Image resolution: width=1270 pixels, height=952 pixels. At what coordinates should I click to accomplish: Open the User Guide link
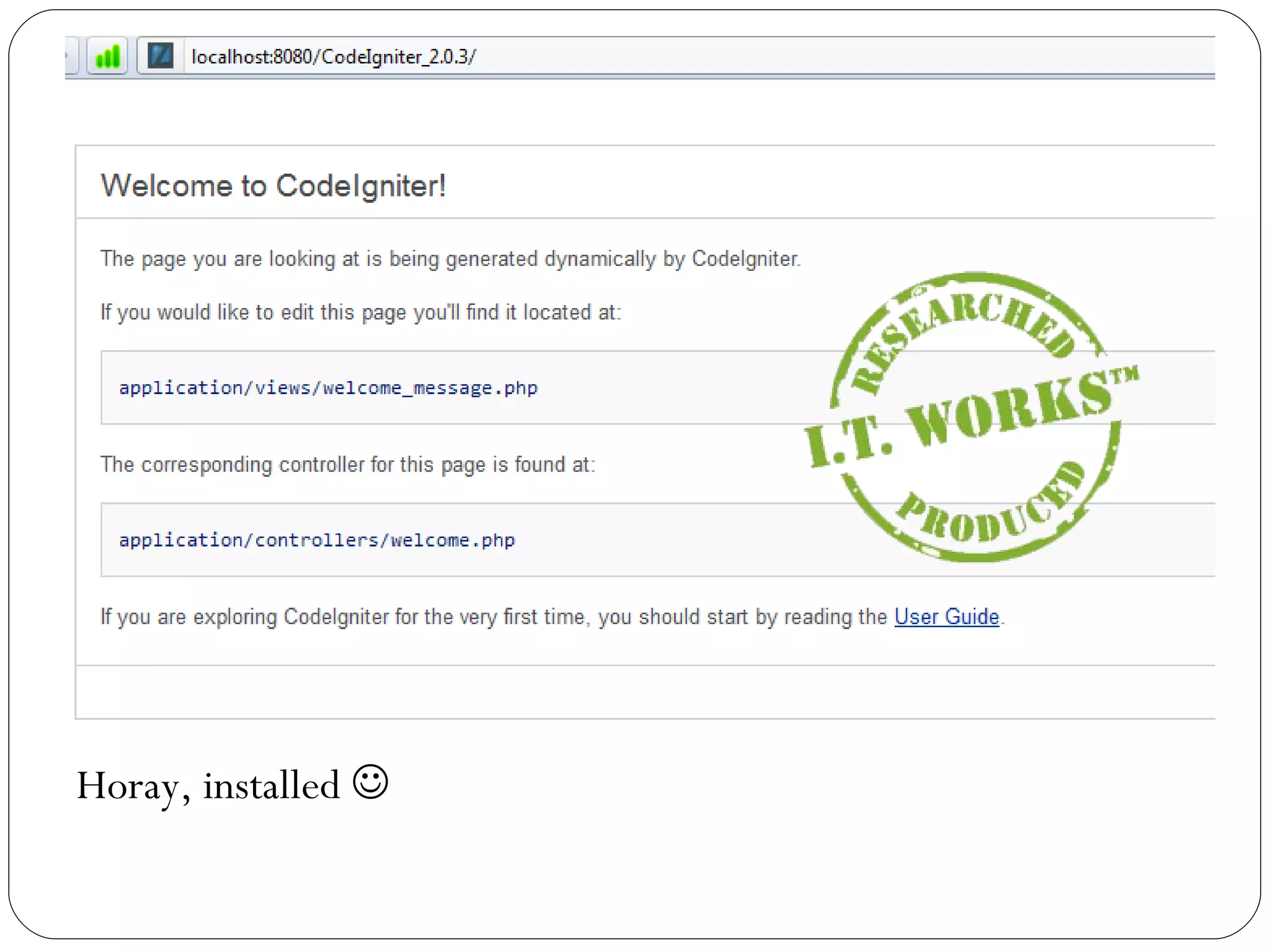coord(946,617)
